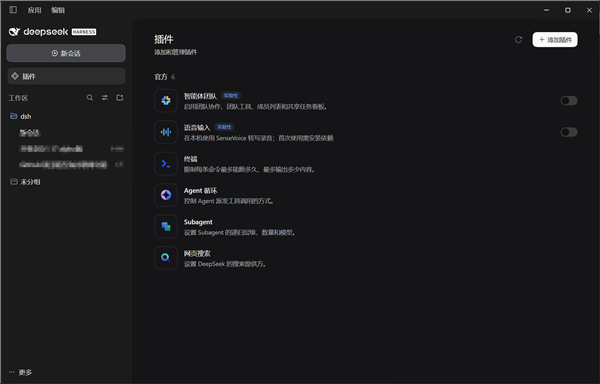This screenshot has height=384, width=600.
Task: Click the 工作区 section label
Action: coord(18,98)
